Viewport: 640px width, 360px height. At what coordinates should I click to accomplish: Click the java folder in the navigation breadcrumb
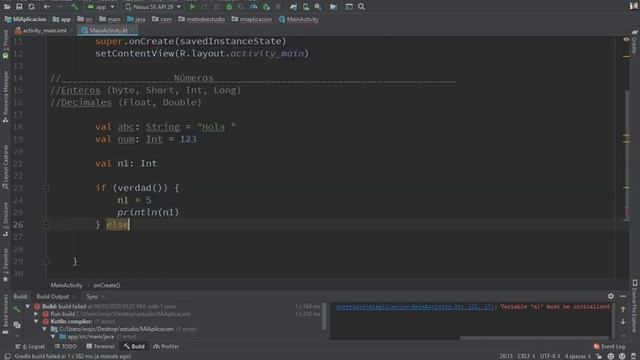pyautogui.click(x=136, y=19)
